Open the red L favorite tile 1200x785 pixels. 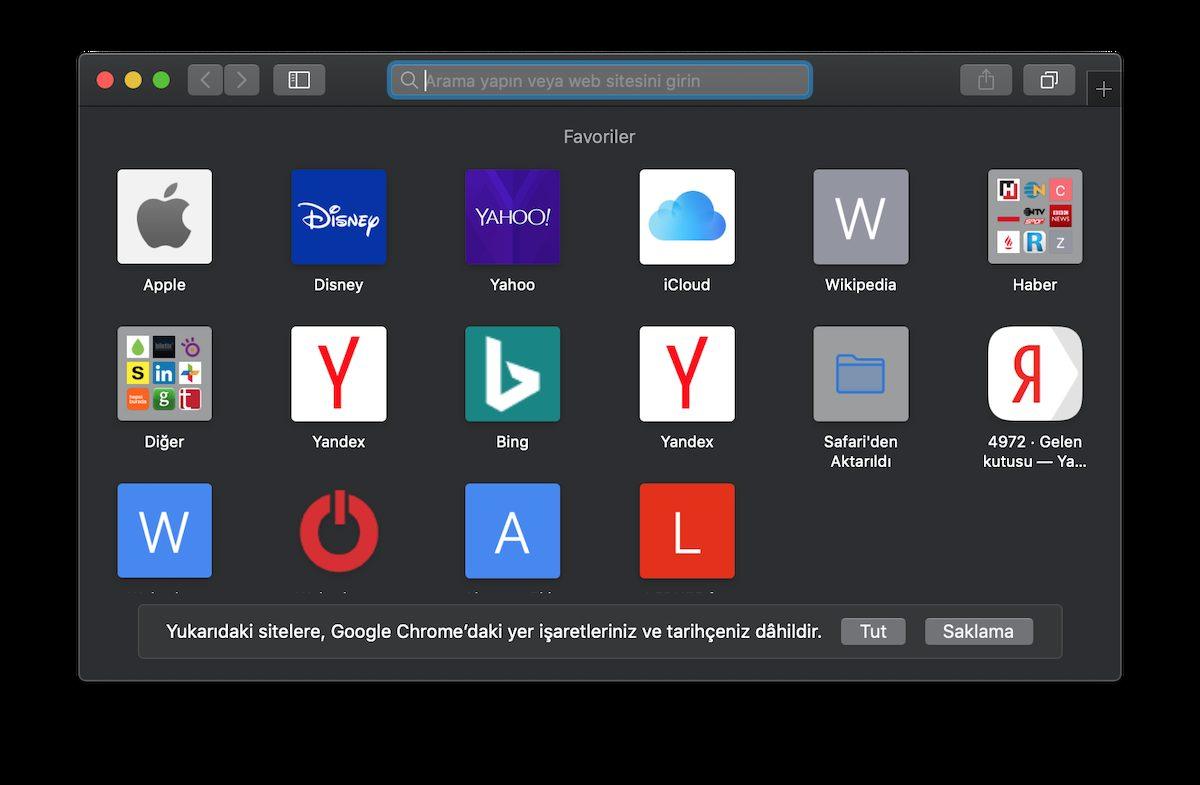coord(687,531)
